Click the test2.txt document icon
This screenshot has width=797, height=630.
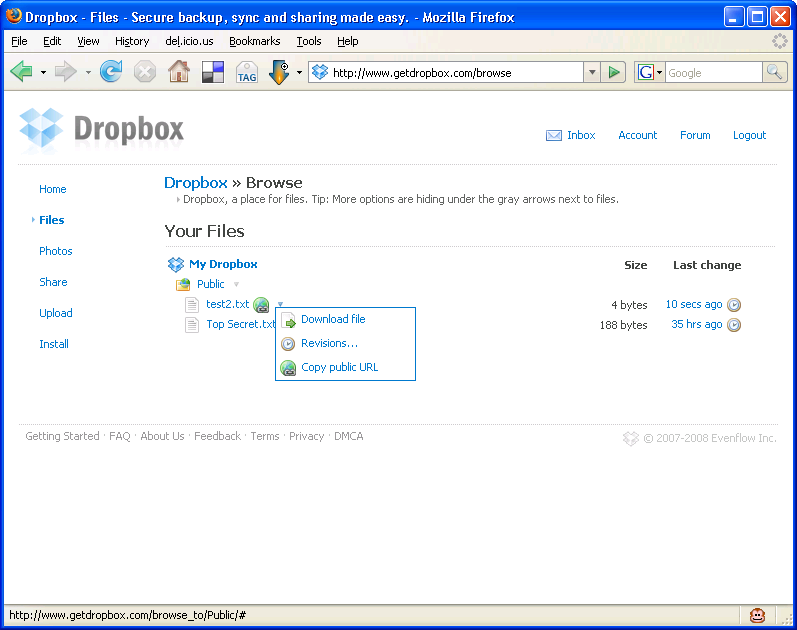click(x=192, y=305)
